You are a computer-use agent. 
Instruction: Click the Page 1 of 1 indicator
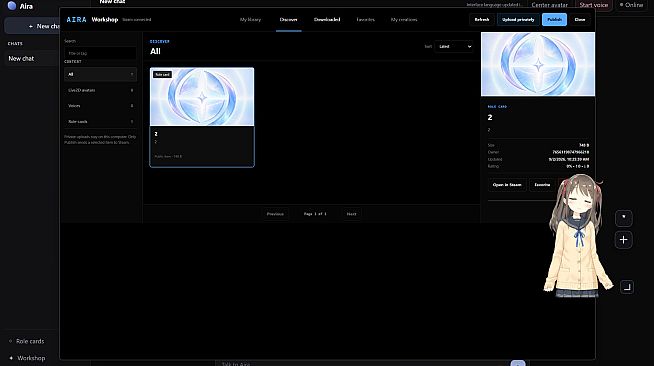coord(315,214)
